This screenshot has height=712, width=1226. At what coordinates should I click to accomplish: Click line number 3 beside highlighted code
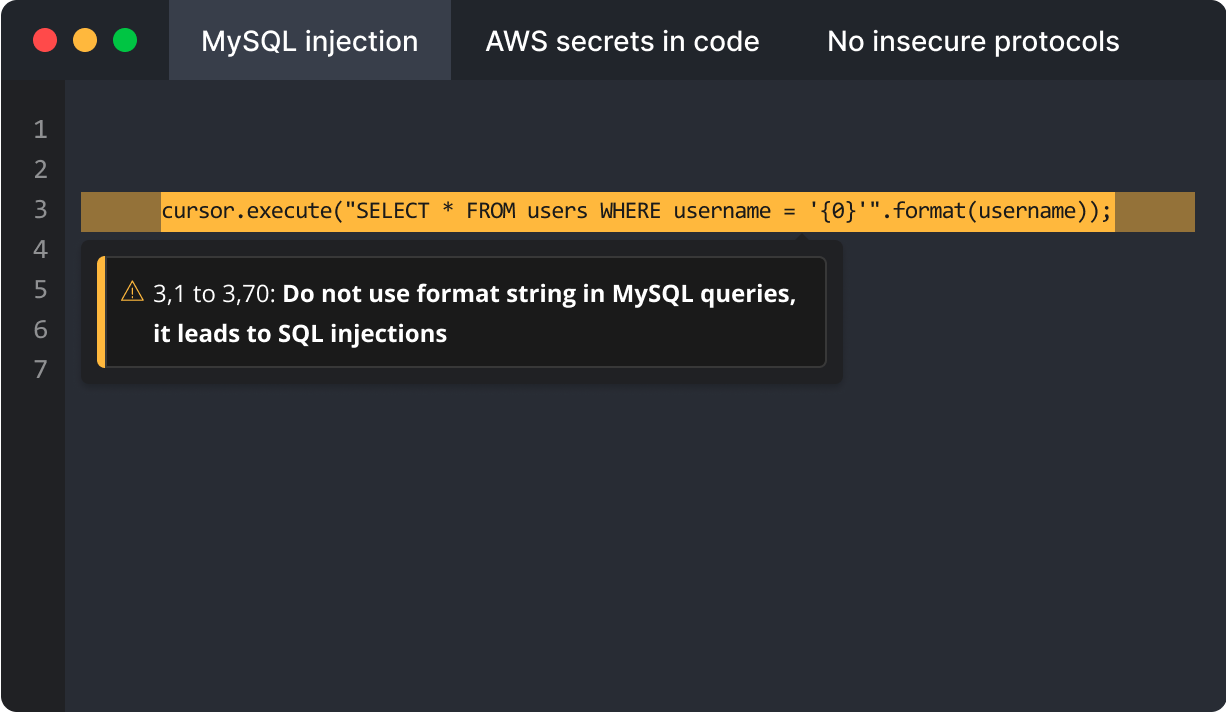(41, 210)
